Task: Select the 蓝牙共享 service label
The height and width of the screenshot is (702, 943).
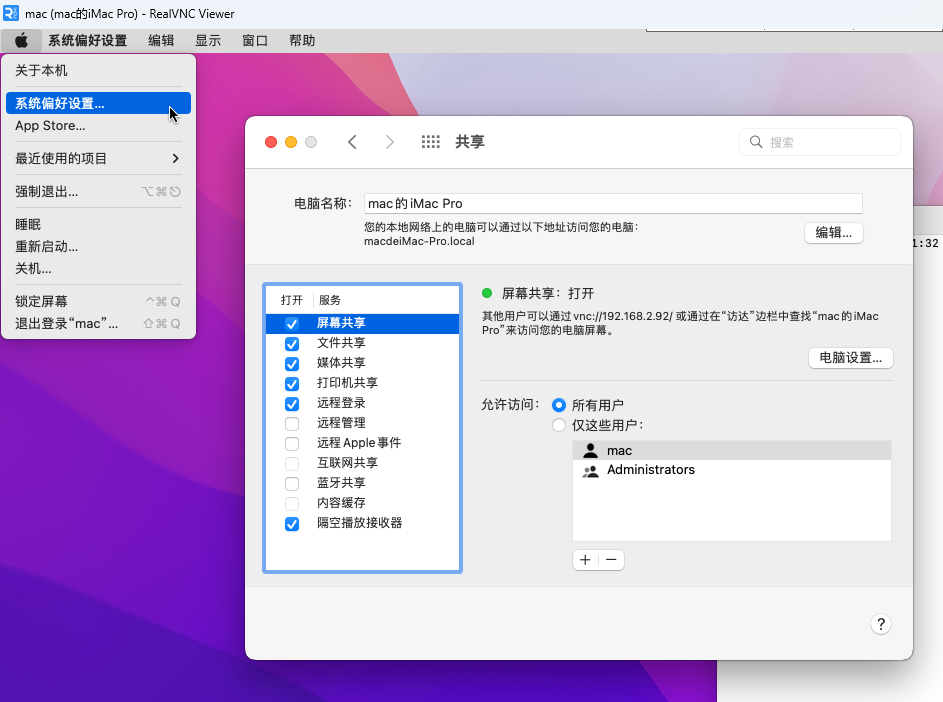Action: pyautogui.click(x=341, y=483)
